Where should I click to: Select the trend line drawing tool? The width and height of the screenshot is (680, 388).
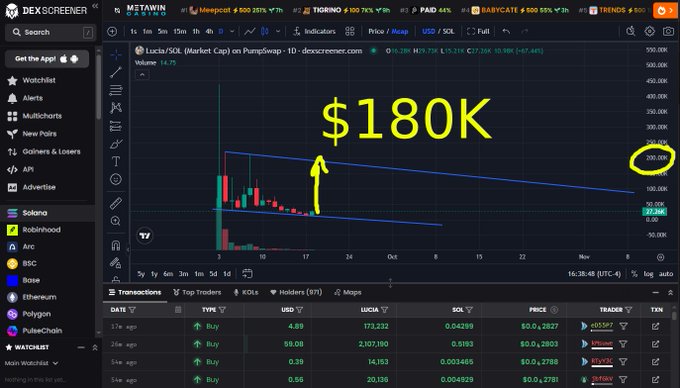click(116, 72)
